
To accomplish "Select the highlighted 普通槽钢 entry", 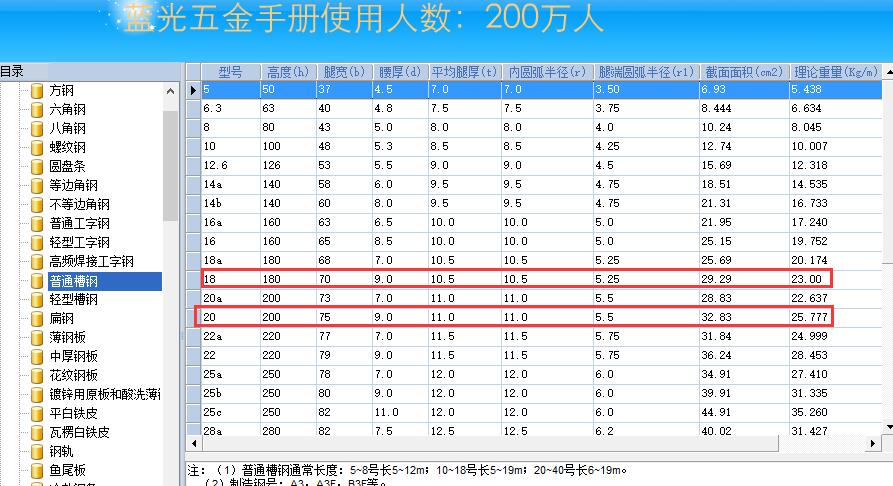I will (105, 281).
